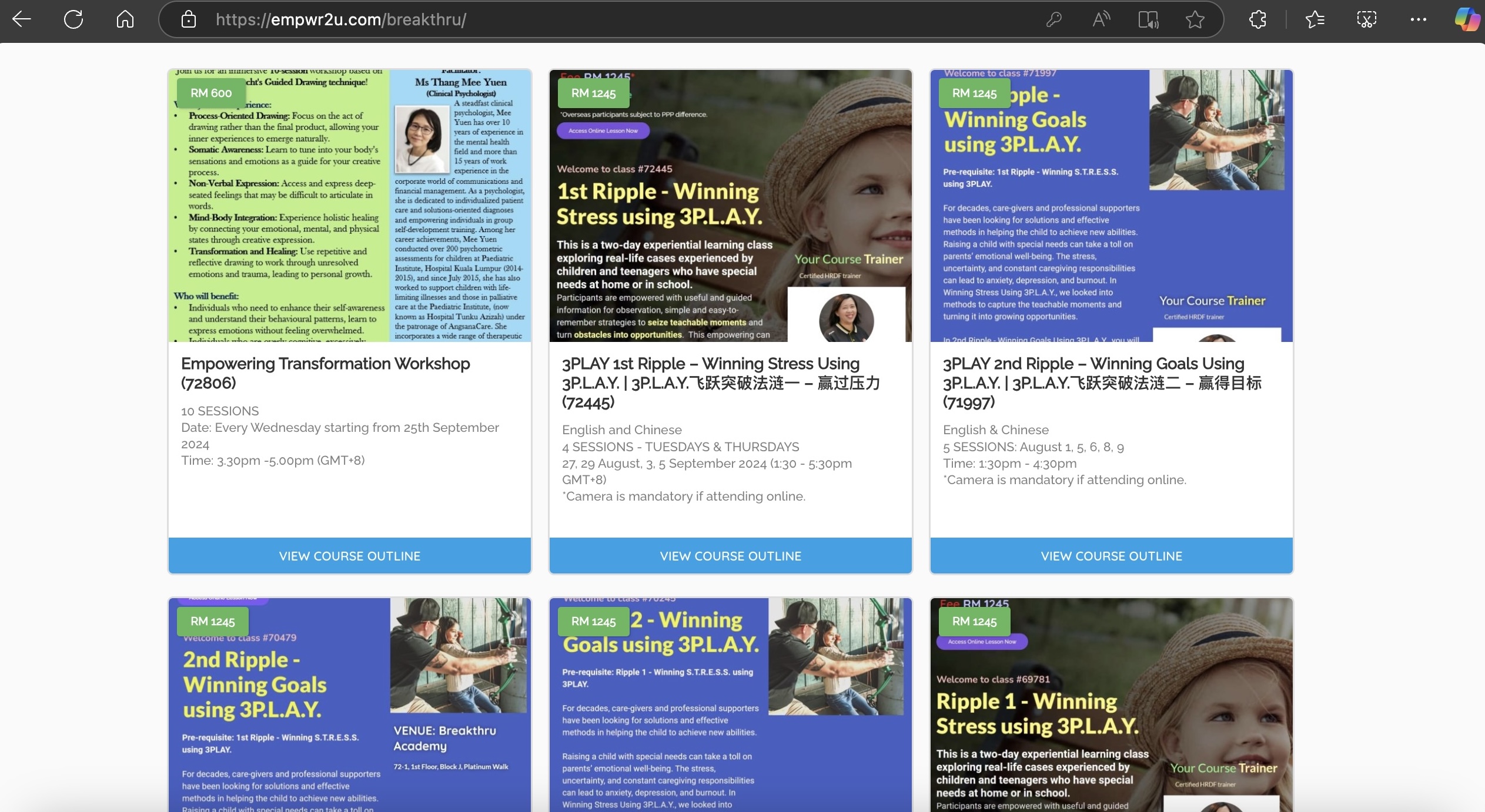Take a screenshot with web capture icon

click(1366, 19)
